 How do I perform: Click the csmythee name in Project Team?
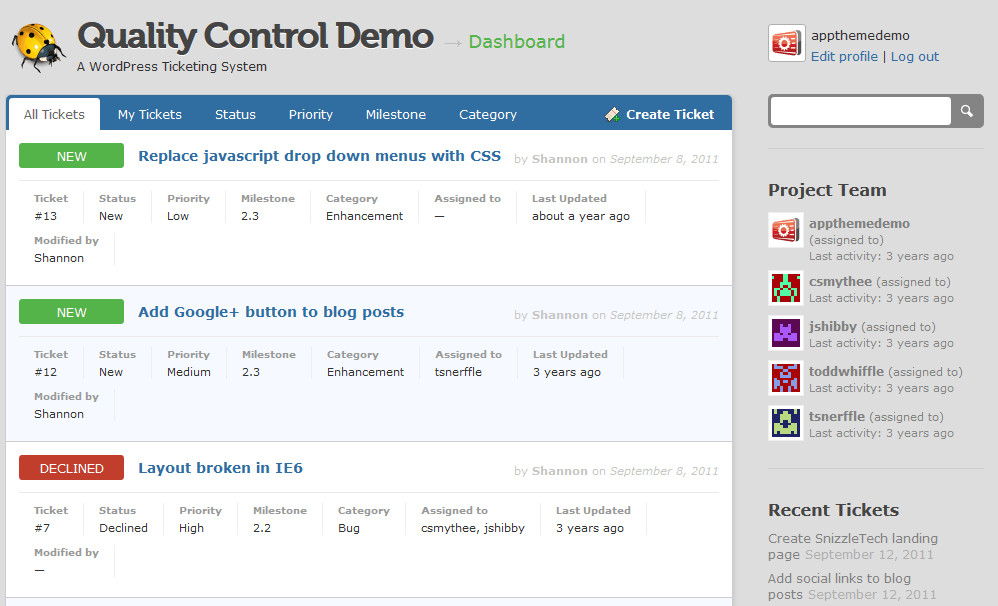840,281
